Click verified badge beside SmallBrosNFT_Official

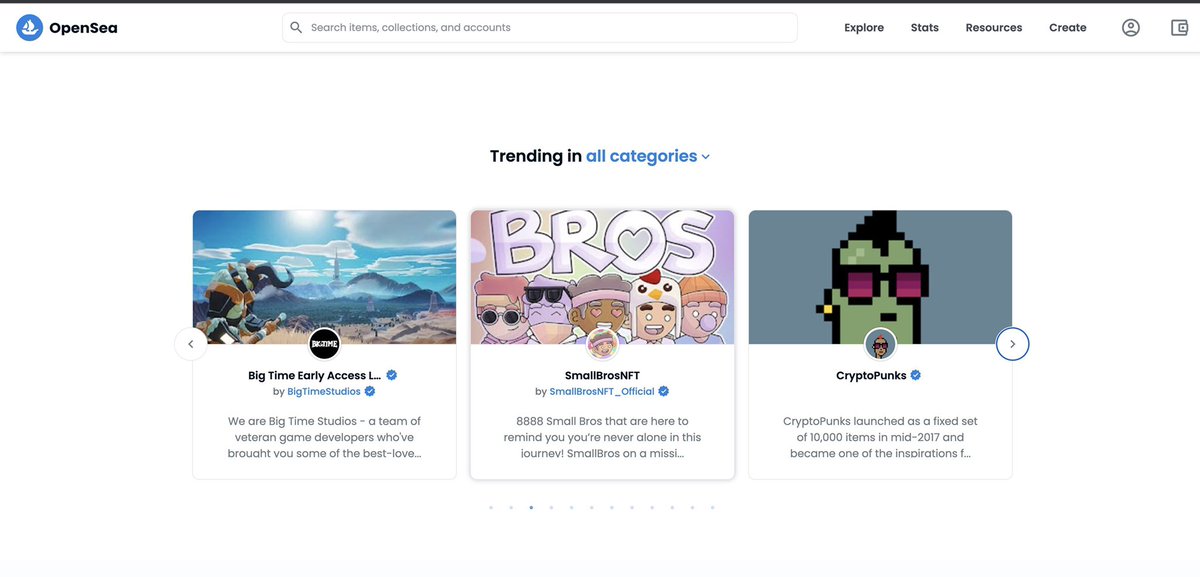tap(663, 391)
